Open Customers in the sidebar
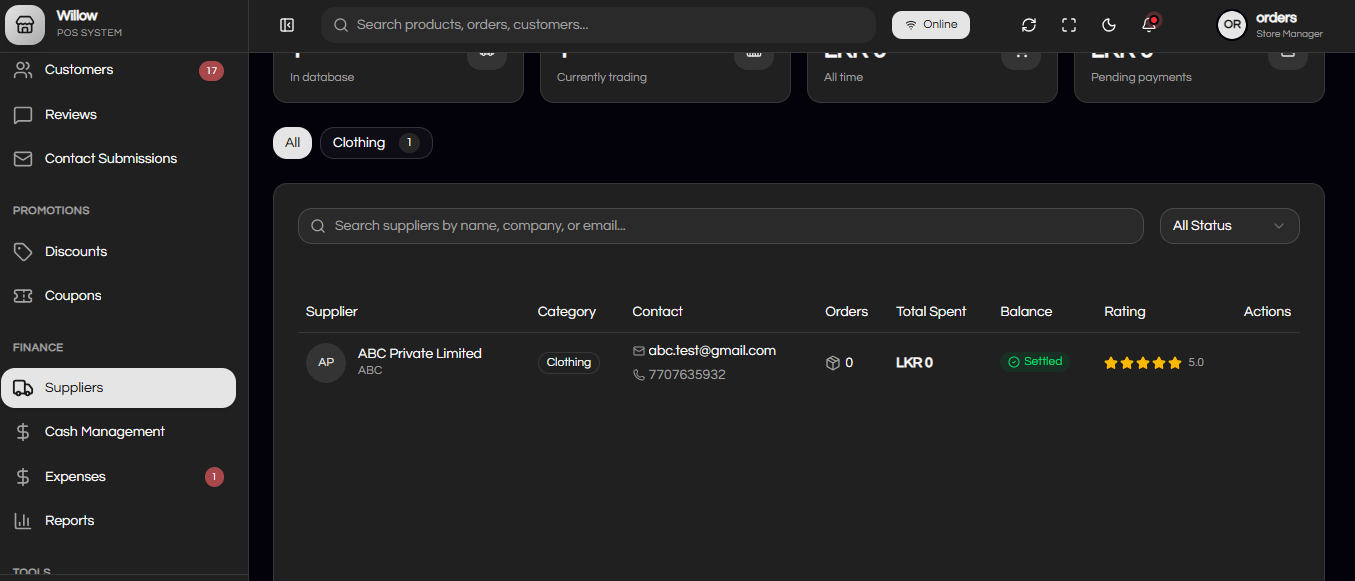This screenshot has width=1355, height=581. [x=118, y=70]
